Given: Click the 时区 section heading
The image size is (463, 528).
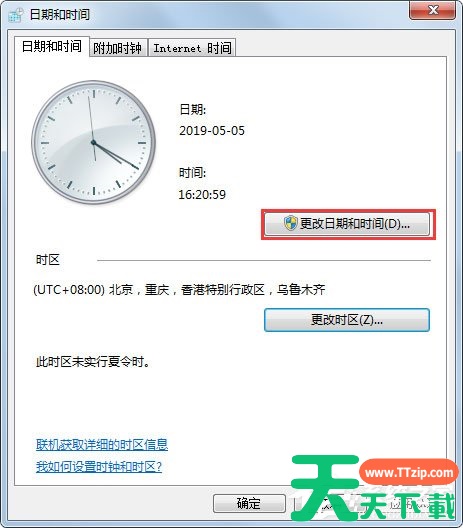Looking at the screenshot, I should coord(48,260).
